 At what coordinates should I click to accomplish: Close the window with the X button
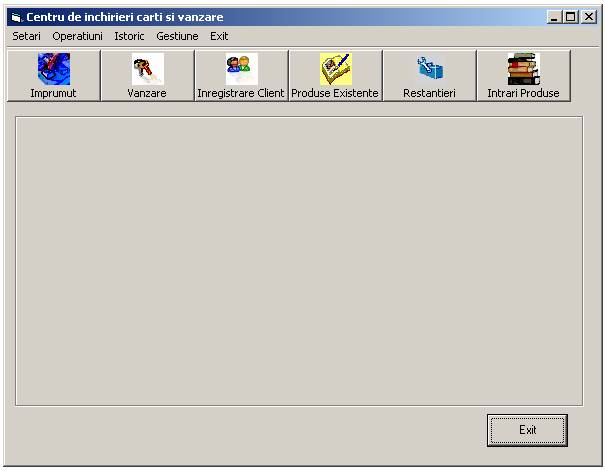[589, 17]
